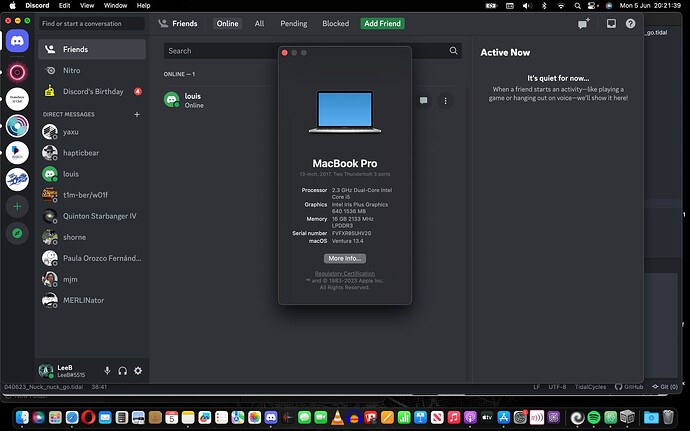Select Friends in the sidebar
This screenshot has width=690, height=431.
point(92,49)
